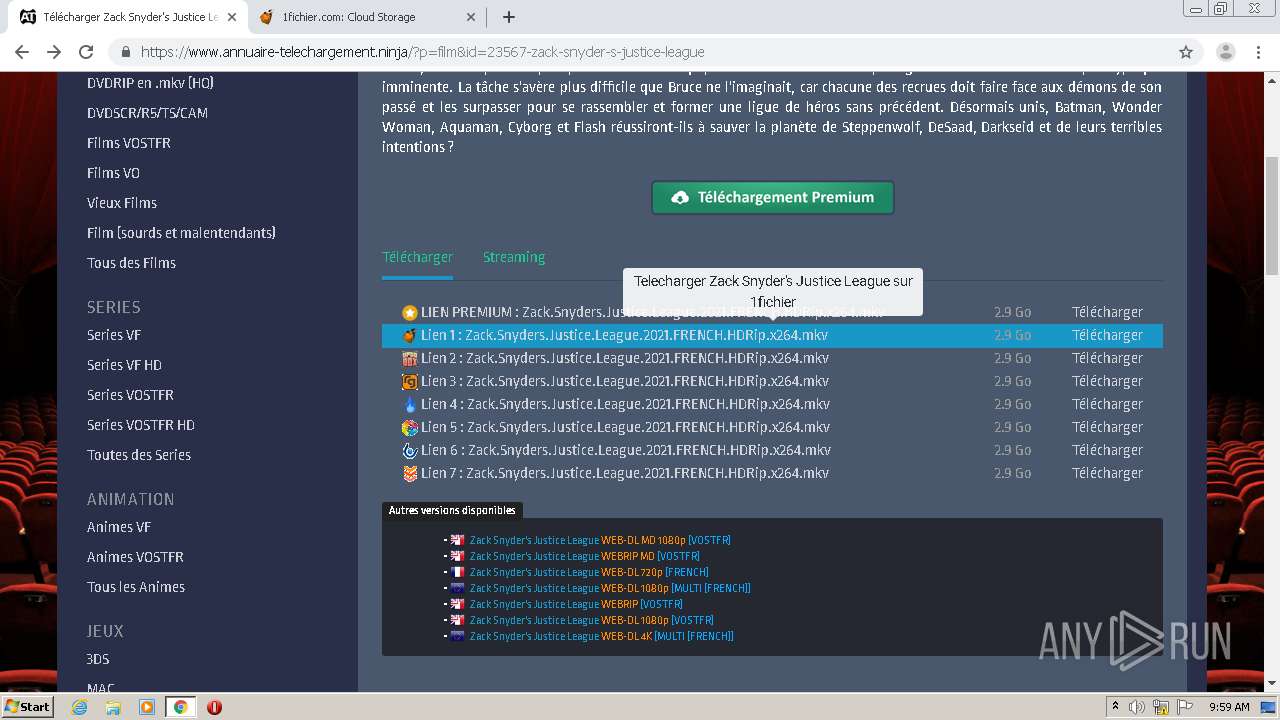Open Animes VOSTFR category
Image resolution: width=1280 pixels, height=720 pixels.
coord(135,557)
